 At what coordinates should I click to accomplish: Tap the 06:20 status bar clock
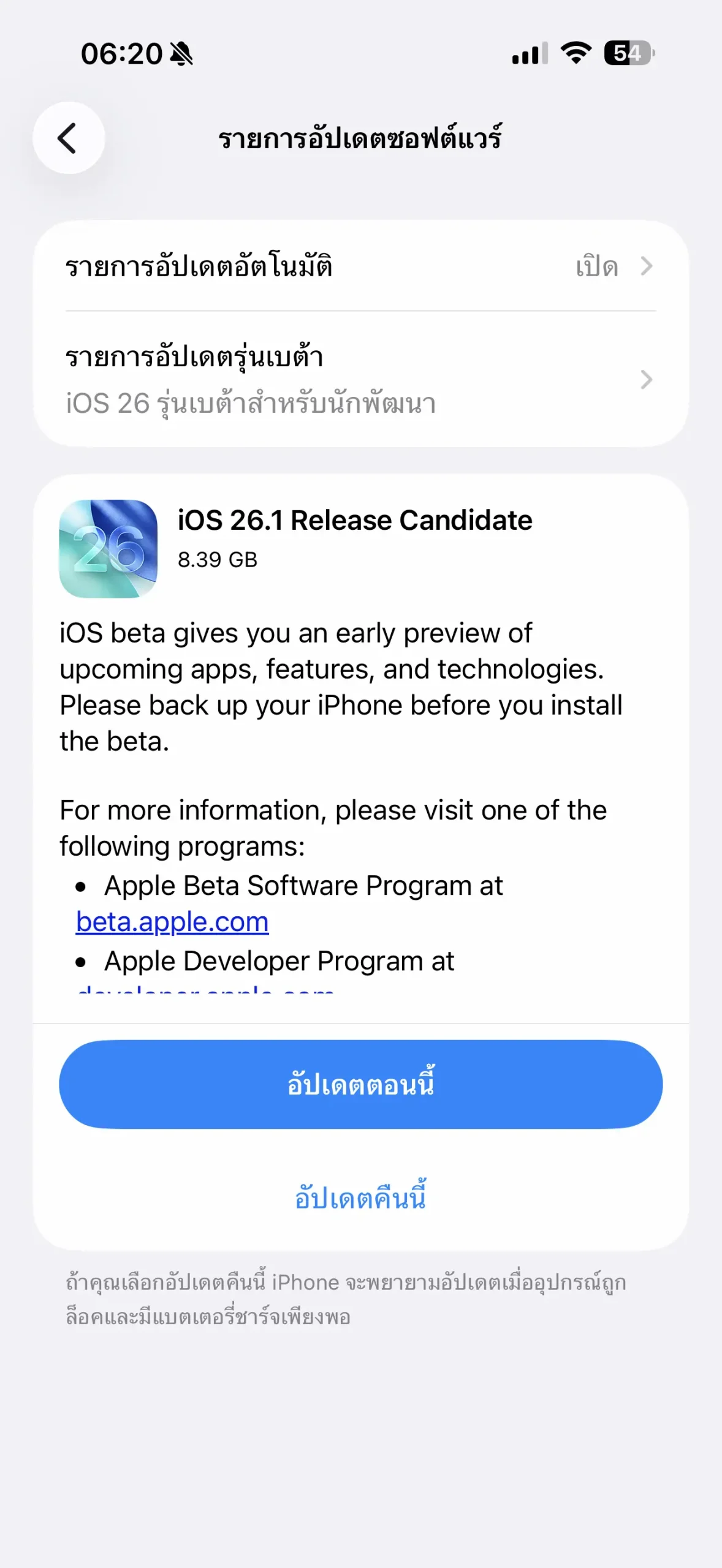(x=121, y=54)
